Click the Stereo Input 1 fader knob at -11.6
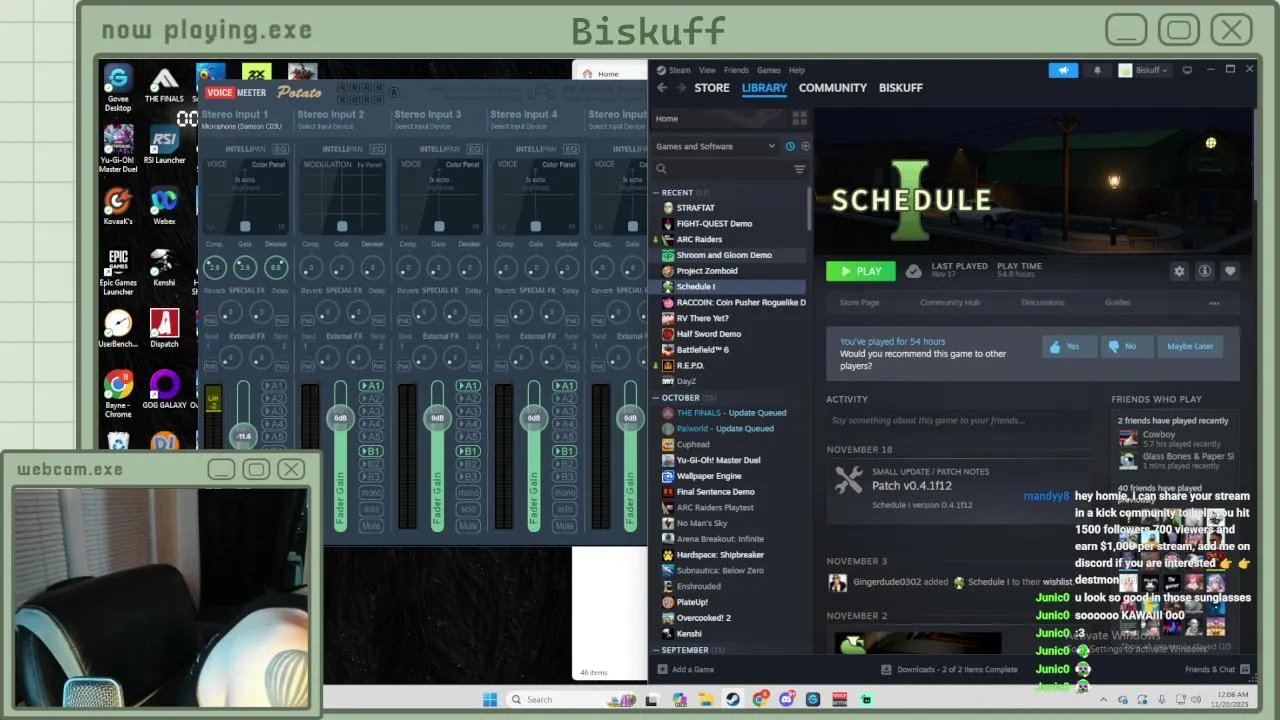The image size is (1280, 720). coord(244,436)
